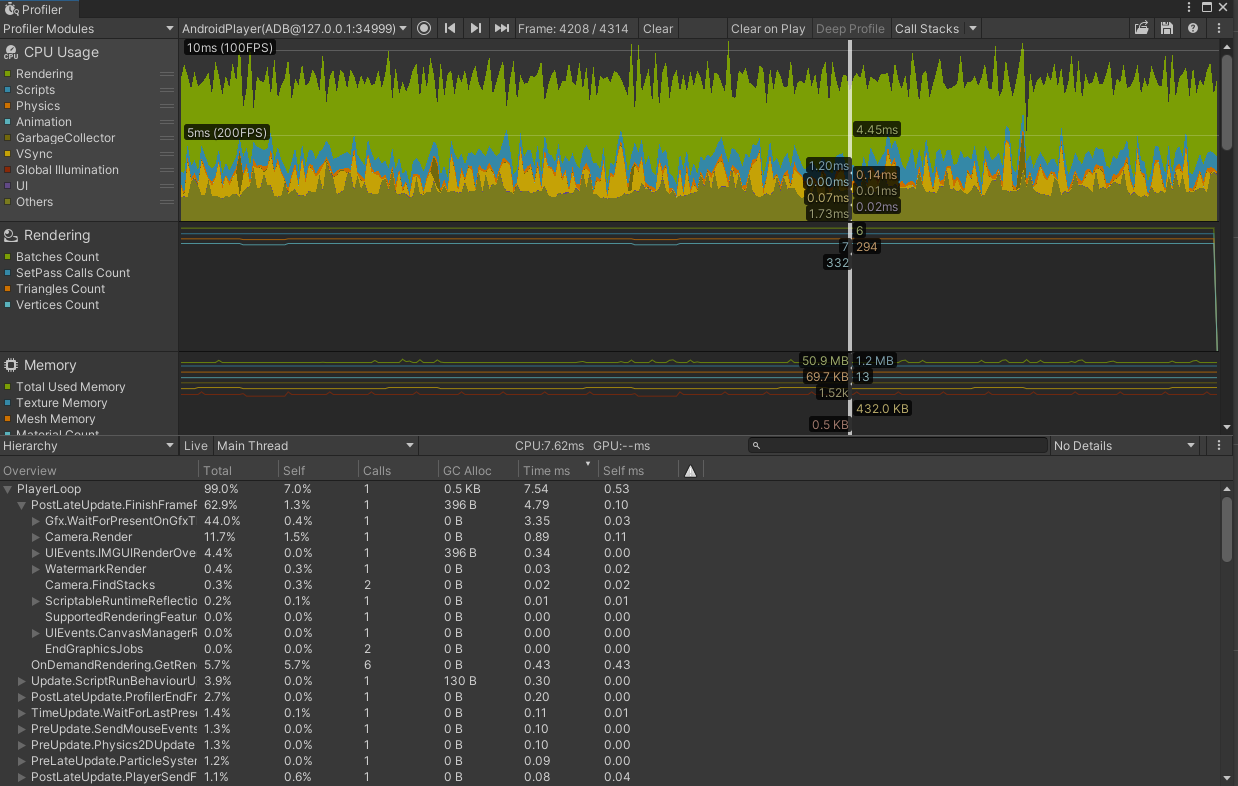Click the hierarchy search field
This screenshot has height=786, width=1238.
pyautogui.click(x=897, y=445)
